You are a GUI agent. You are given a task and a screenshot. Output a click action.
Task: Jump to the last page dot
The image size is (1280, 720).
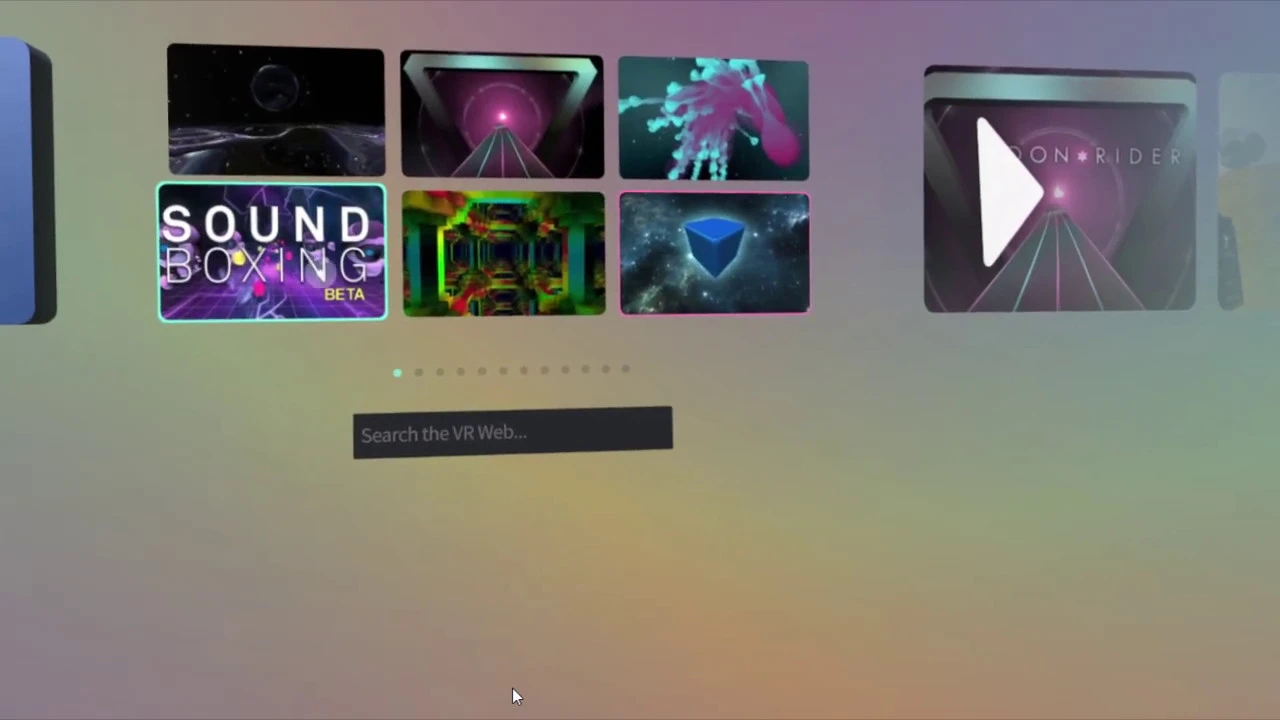(x=626, y=368)
